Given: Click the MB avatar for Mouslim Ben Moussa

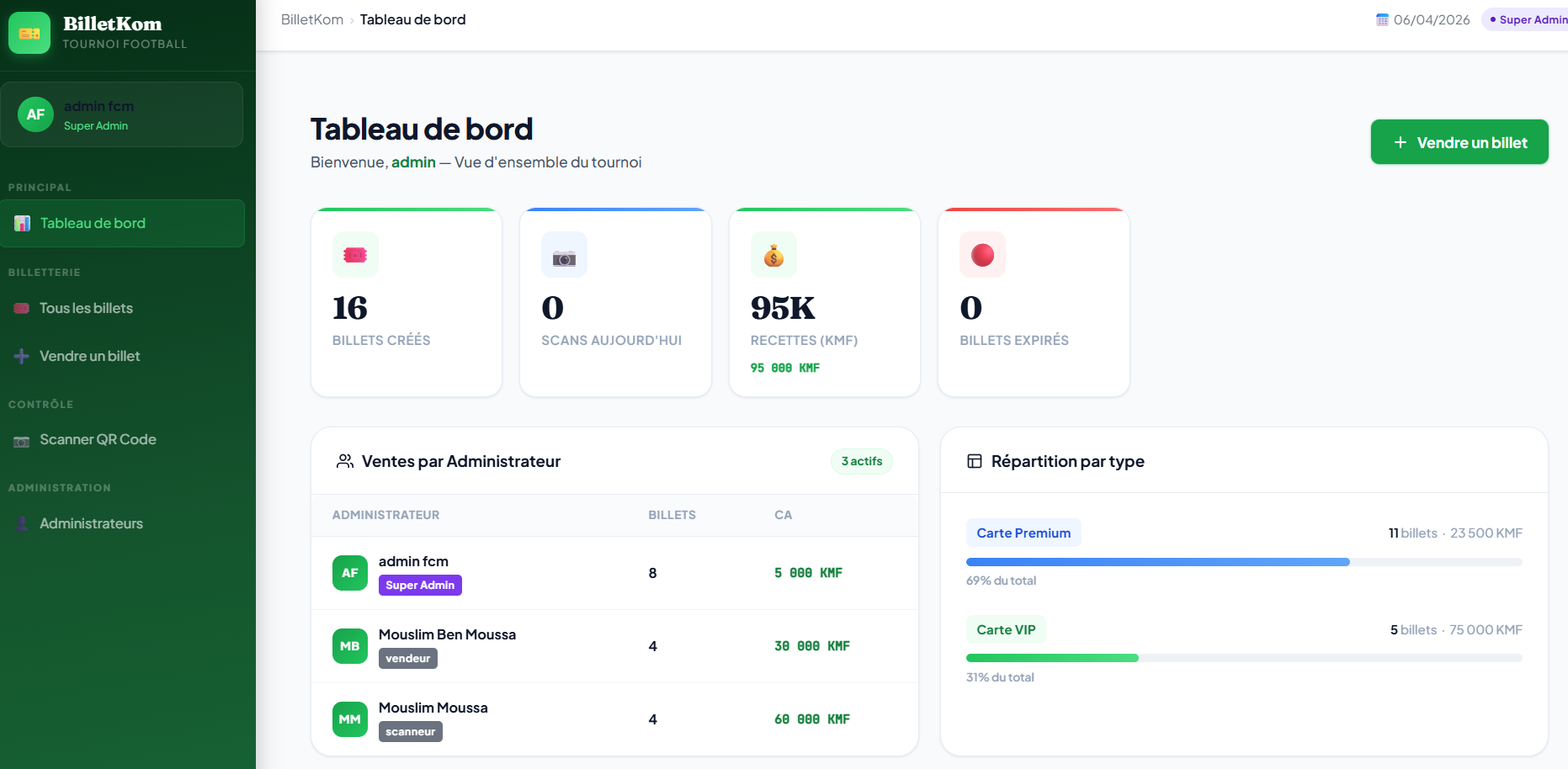Looking at the screenshot, I should pyautogui.click(x=350, y=646).
